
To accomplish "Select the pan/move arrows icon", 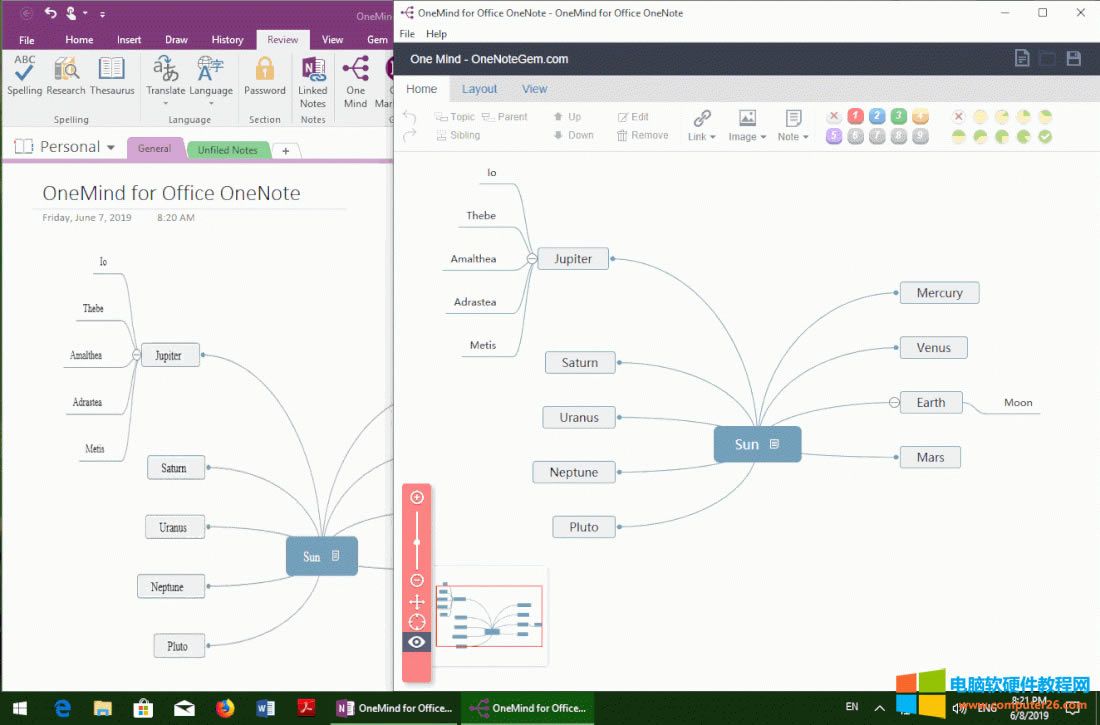I will (x=417, y=601).
